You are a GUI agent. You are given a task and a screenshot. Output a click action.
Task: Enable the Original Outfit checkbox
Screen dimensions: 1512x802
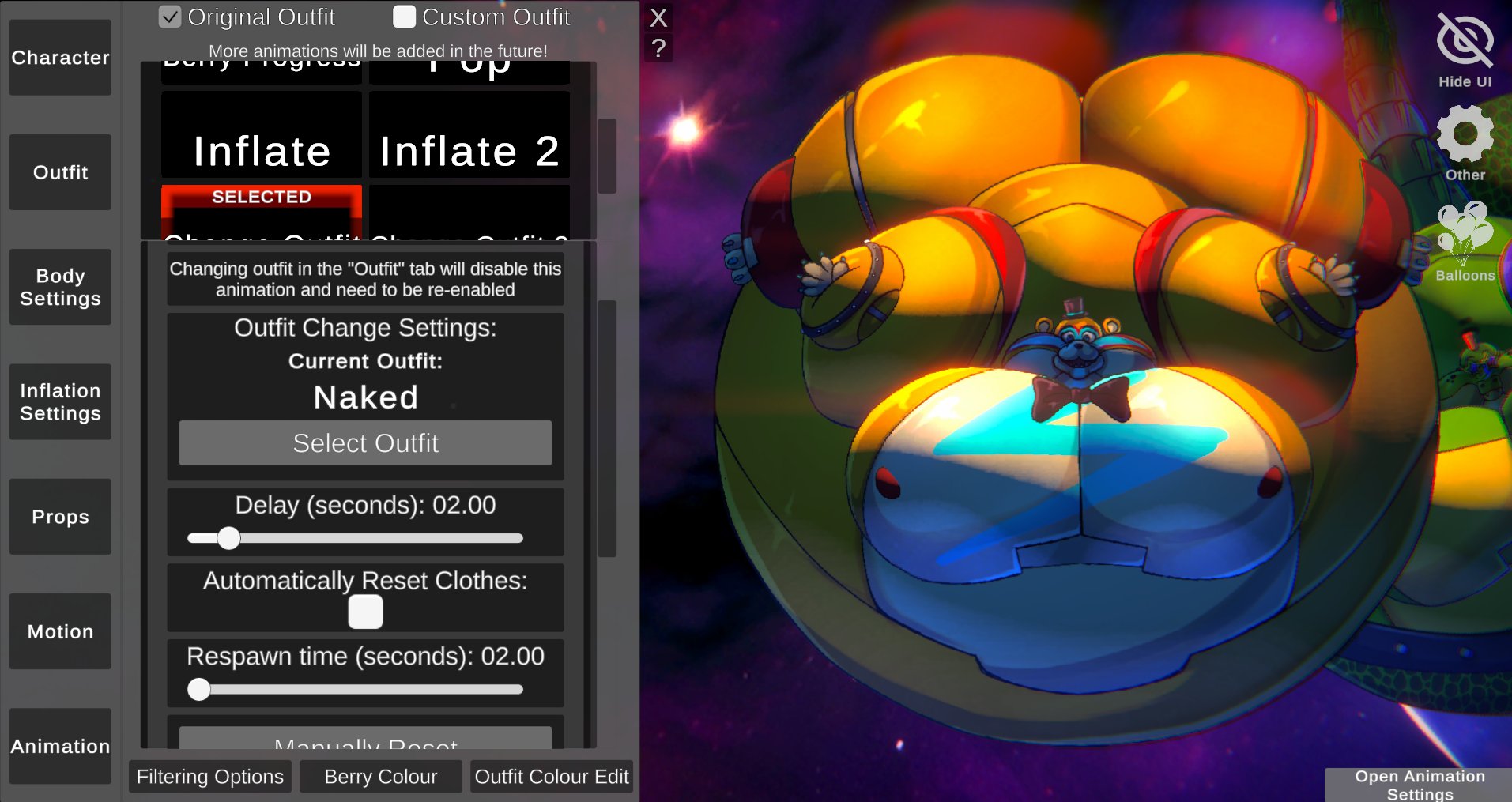[x=170, y=17]
